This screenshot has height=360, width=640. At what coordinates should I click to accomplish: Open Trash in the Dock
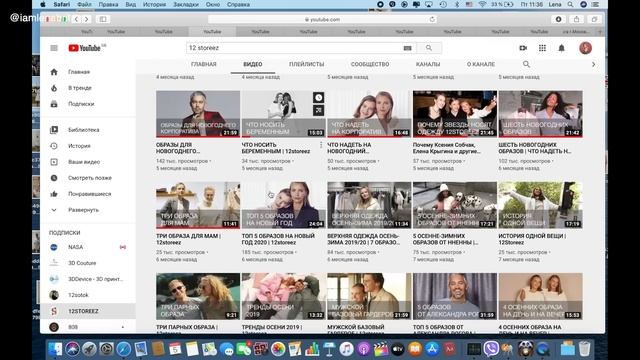click(584, 349)
